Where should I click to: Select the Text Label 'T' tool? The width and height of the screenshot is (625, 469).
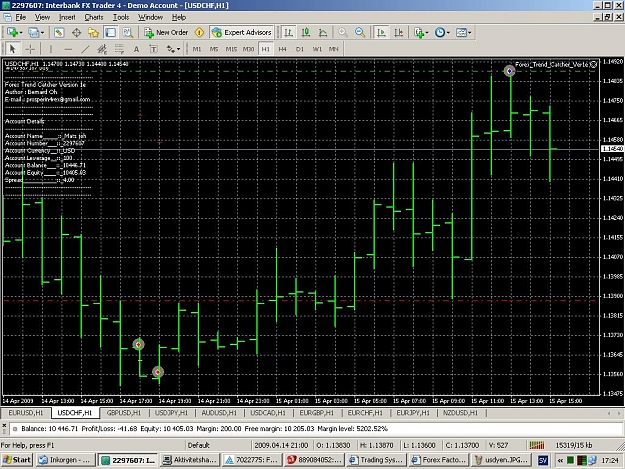(153, 49)
